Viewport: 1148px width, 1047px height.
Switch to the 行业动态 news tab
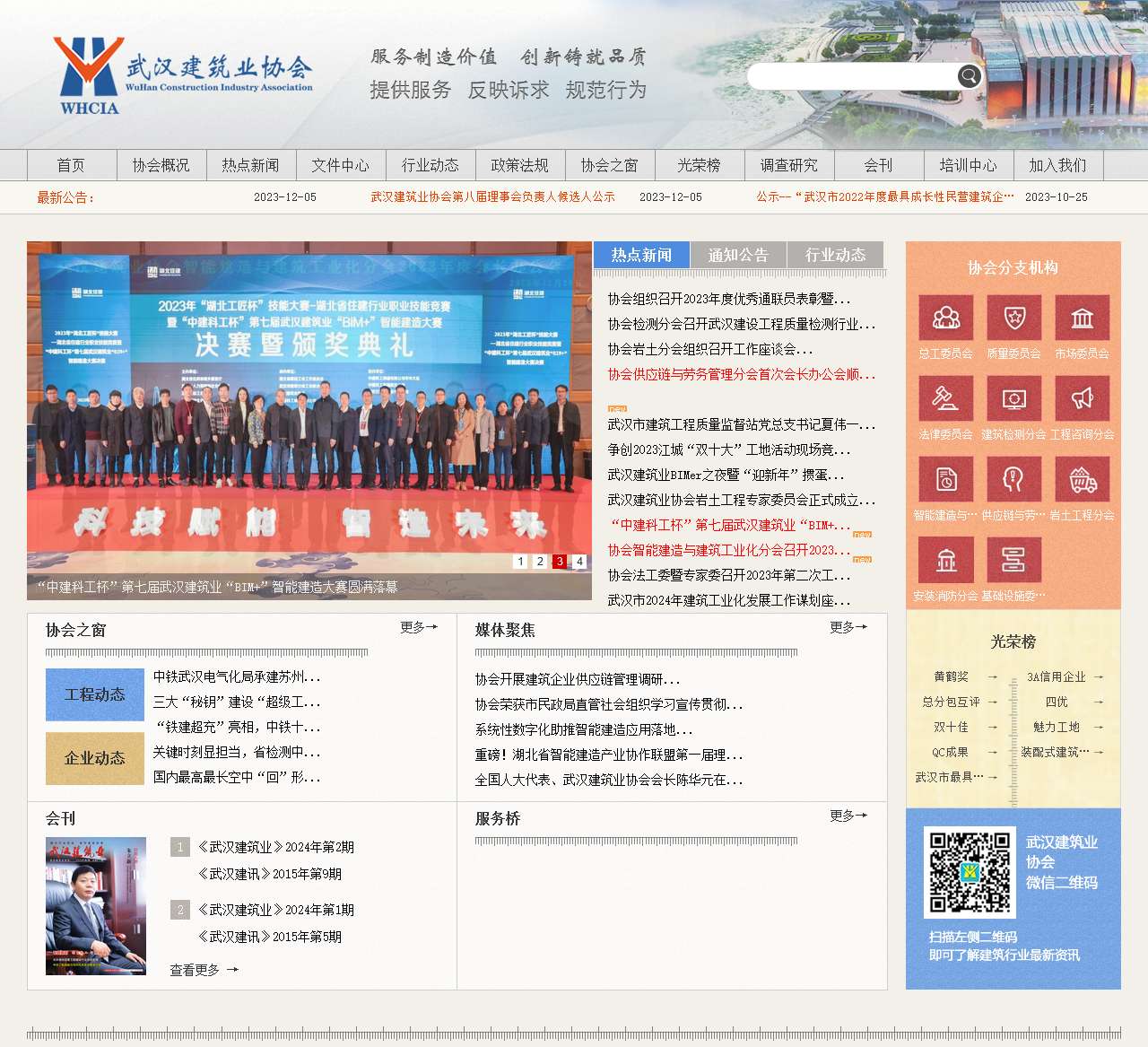(834, 255)
